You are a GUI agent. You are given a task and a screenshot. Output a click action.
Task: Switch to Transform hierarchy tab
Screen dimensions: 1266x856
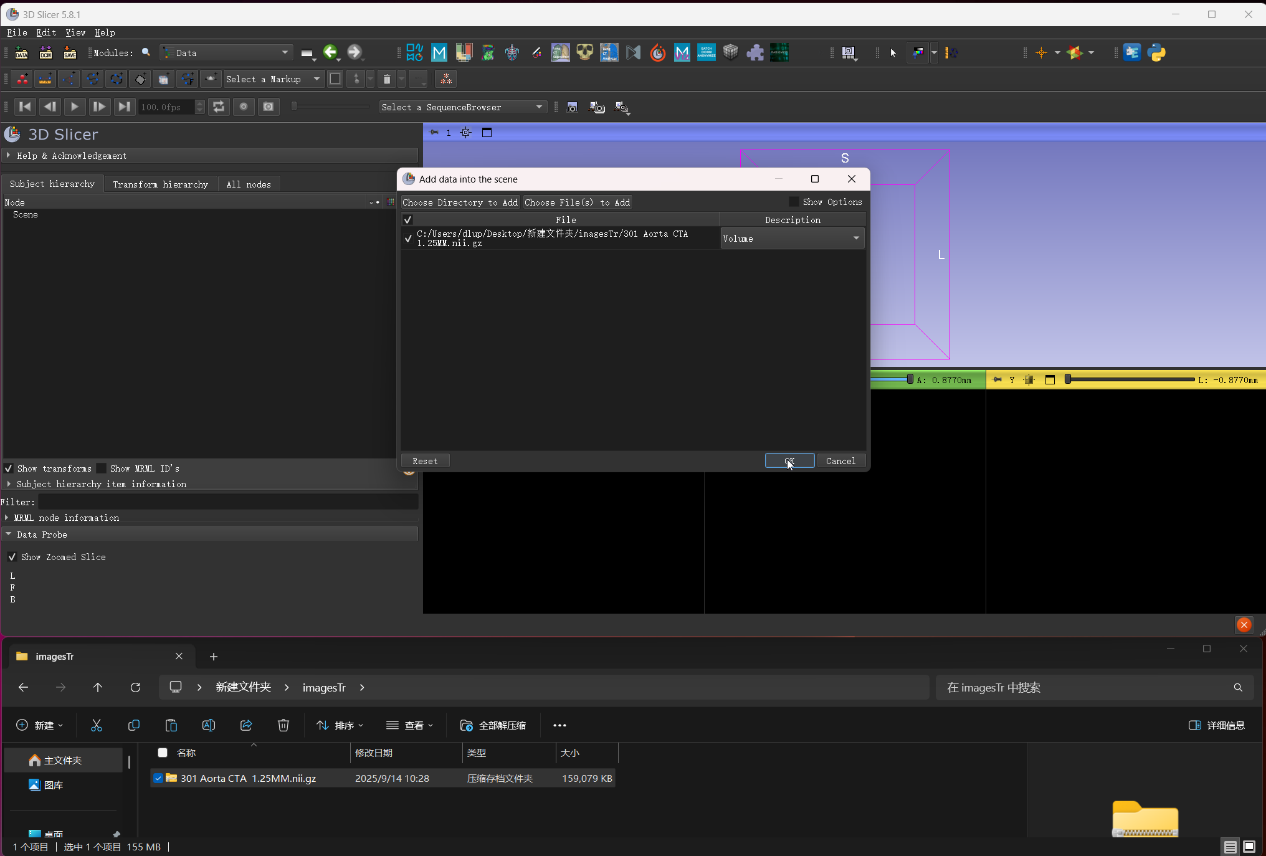160,184
